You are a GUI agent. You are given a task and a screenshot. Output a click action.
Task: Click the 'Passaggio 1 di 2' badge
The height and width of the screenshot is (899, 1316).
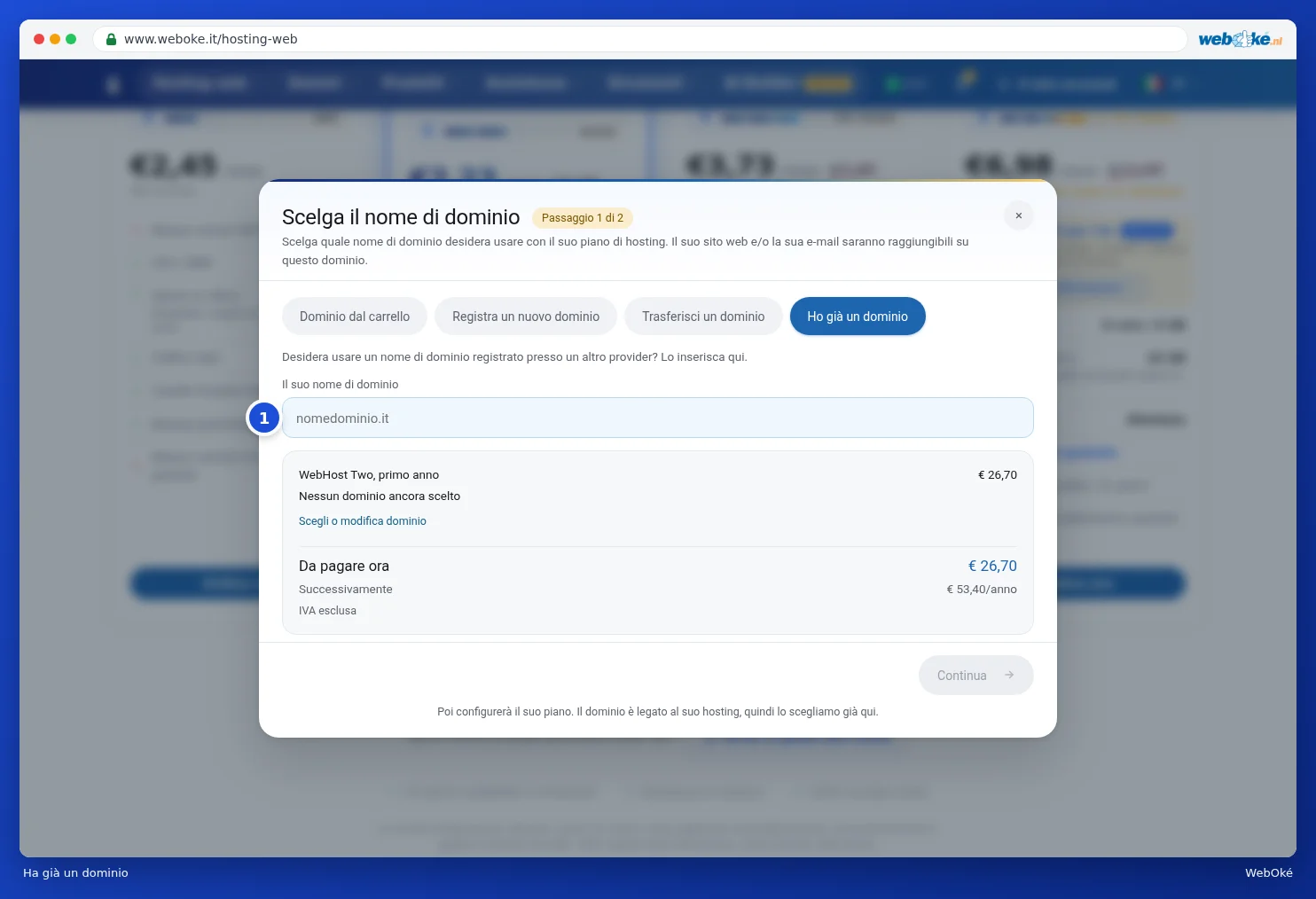tap(583, 218)
